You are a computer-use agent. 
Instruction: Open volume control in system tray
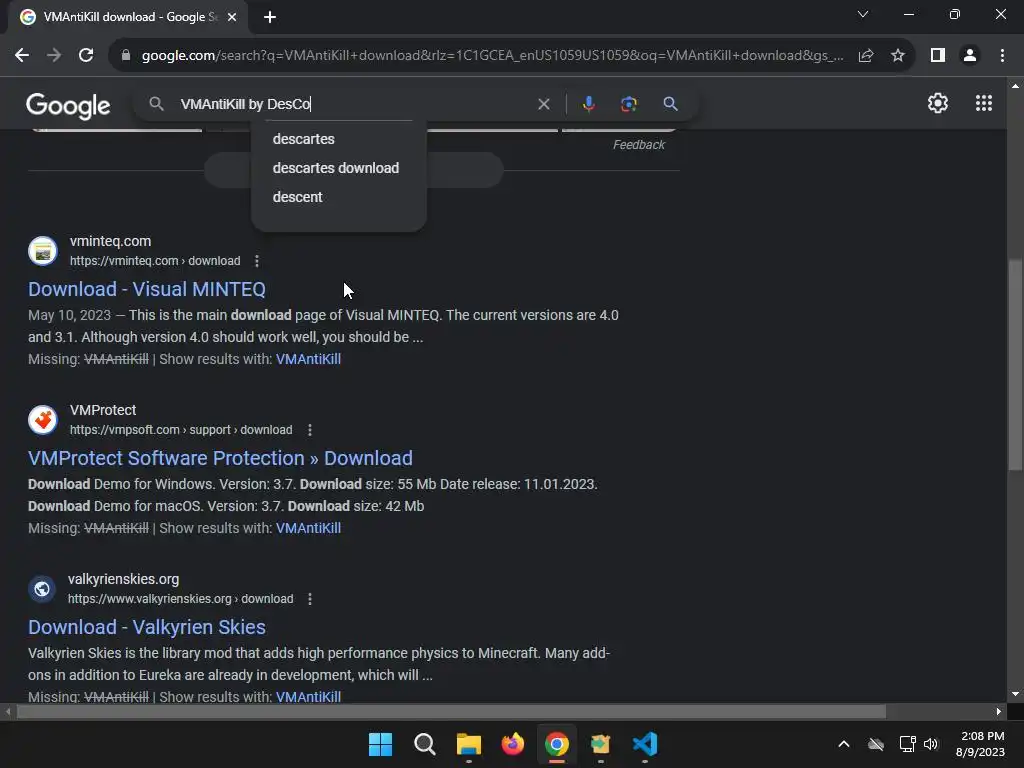coord(931,744)
